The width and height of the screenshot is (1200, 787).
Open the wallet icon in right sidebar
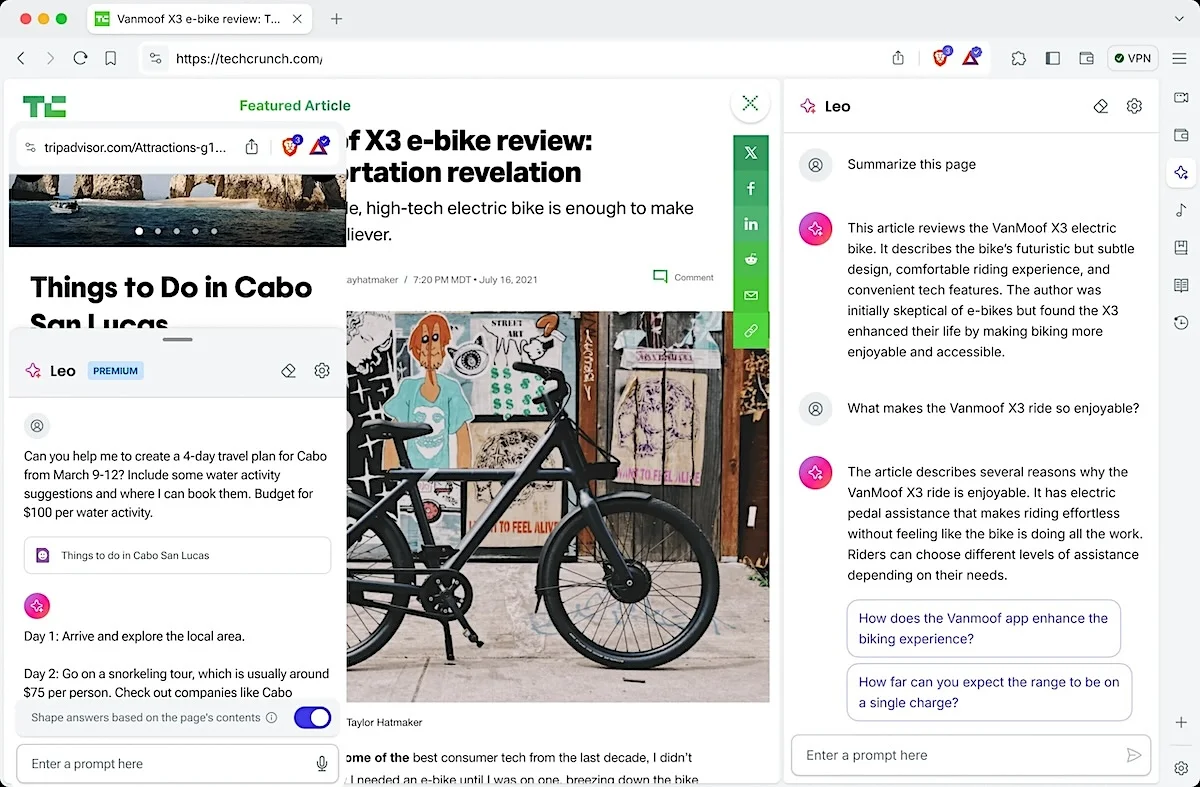[1181, 135]
